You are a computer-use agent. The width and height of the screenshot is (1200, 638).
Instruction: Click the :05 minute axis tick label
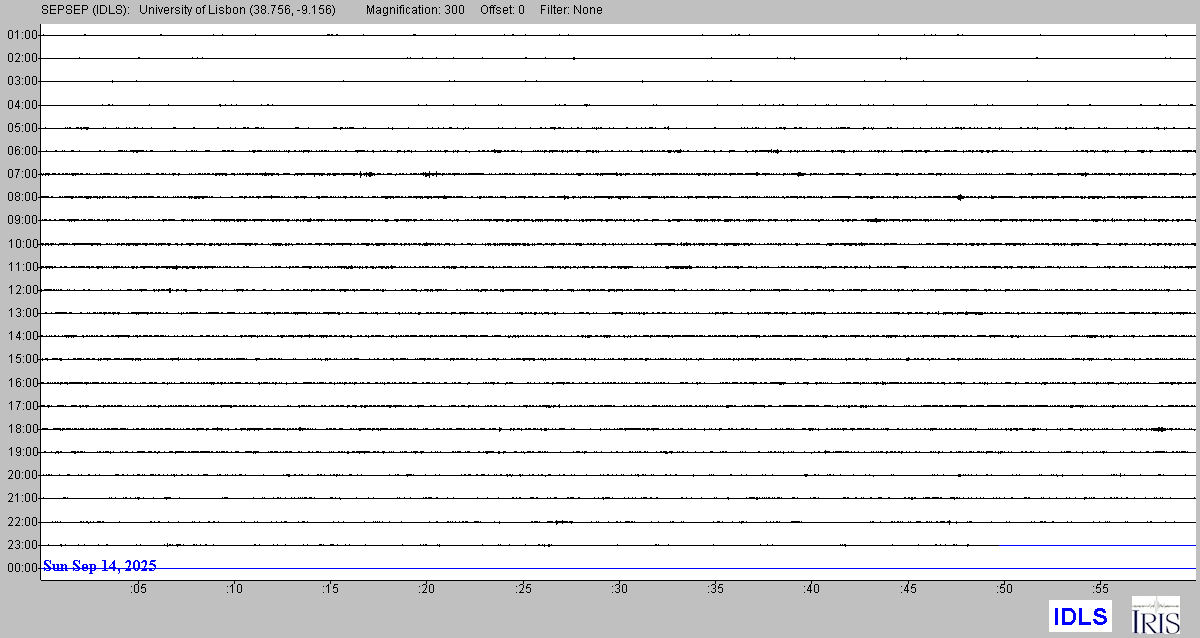coord(138,589)
